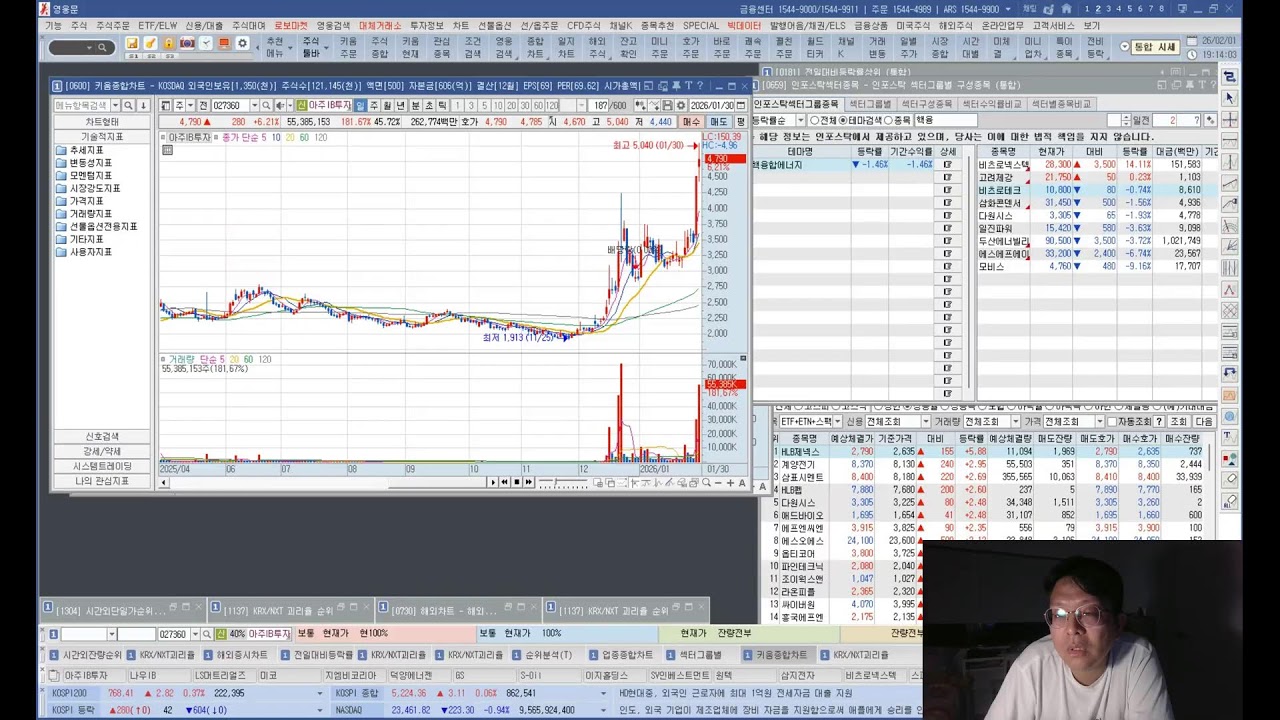Toggle the 월 monthly period button
This screenshot has height=720, width=1280.
point(388,105)
